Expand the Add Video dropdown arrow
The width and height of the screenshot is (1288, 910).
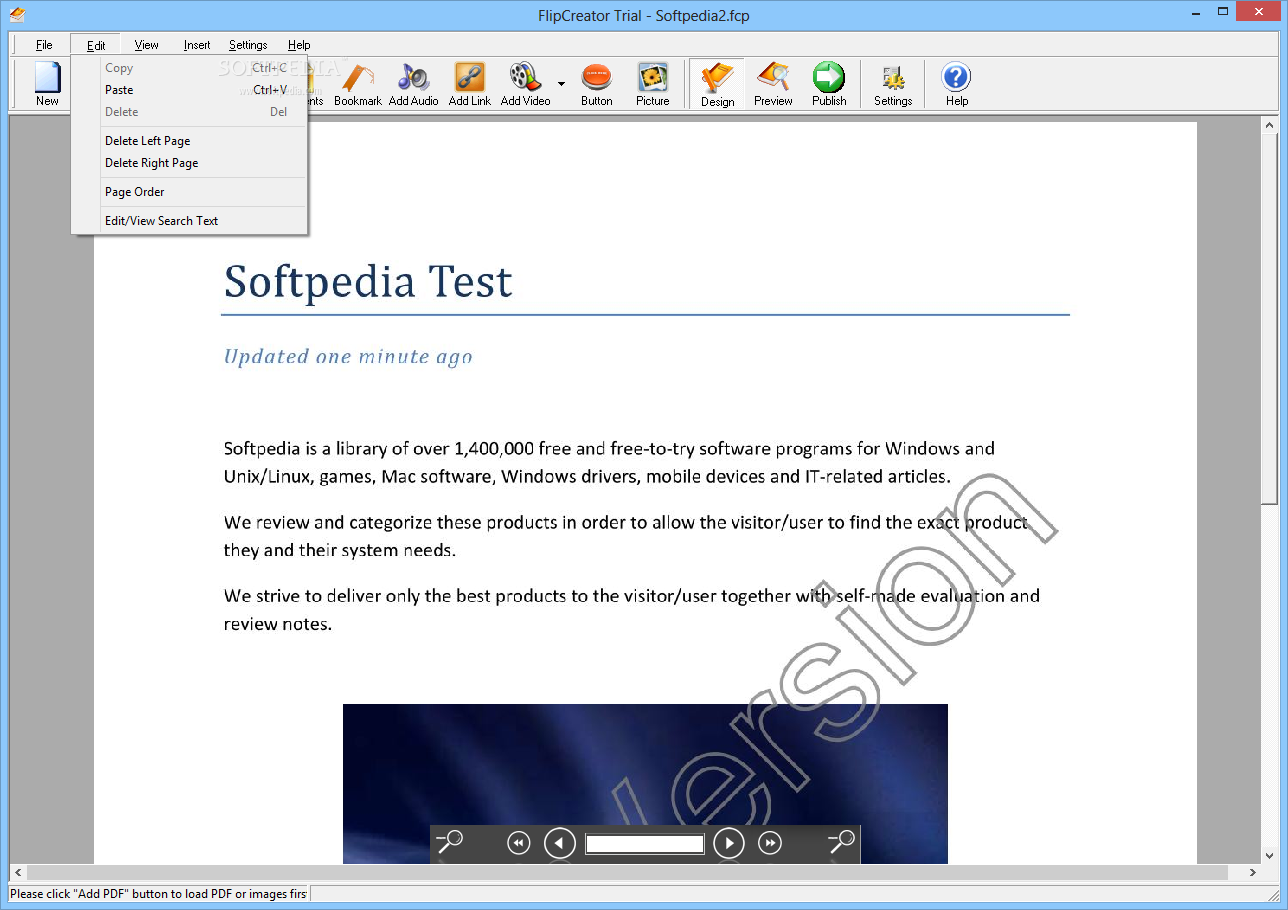(x=561, y=84)
